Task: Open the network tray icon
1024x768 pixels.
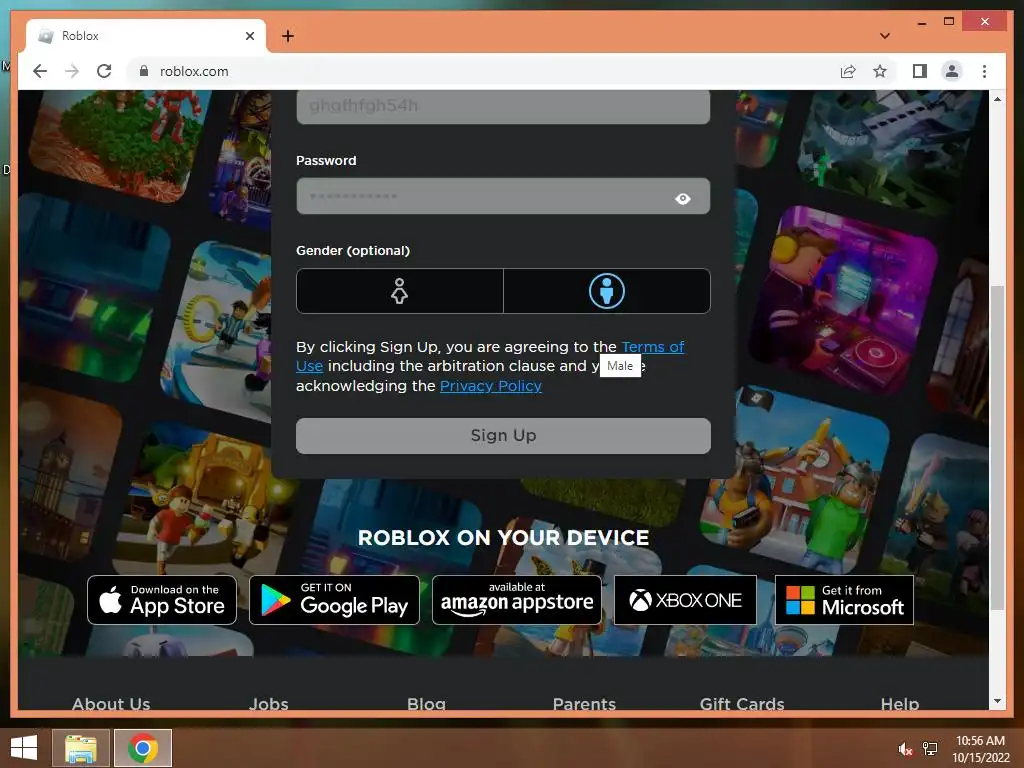Action: (x=930, y=749)
